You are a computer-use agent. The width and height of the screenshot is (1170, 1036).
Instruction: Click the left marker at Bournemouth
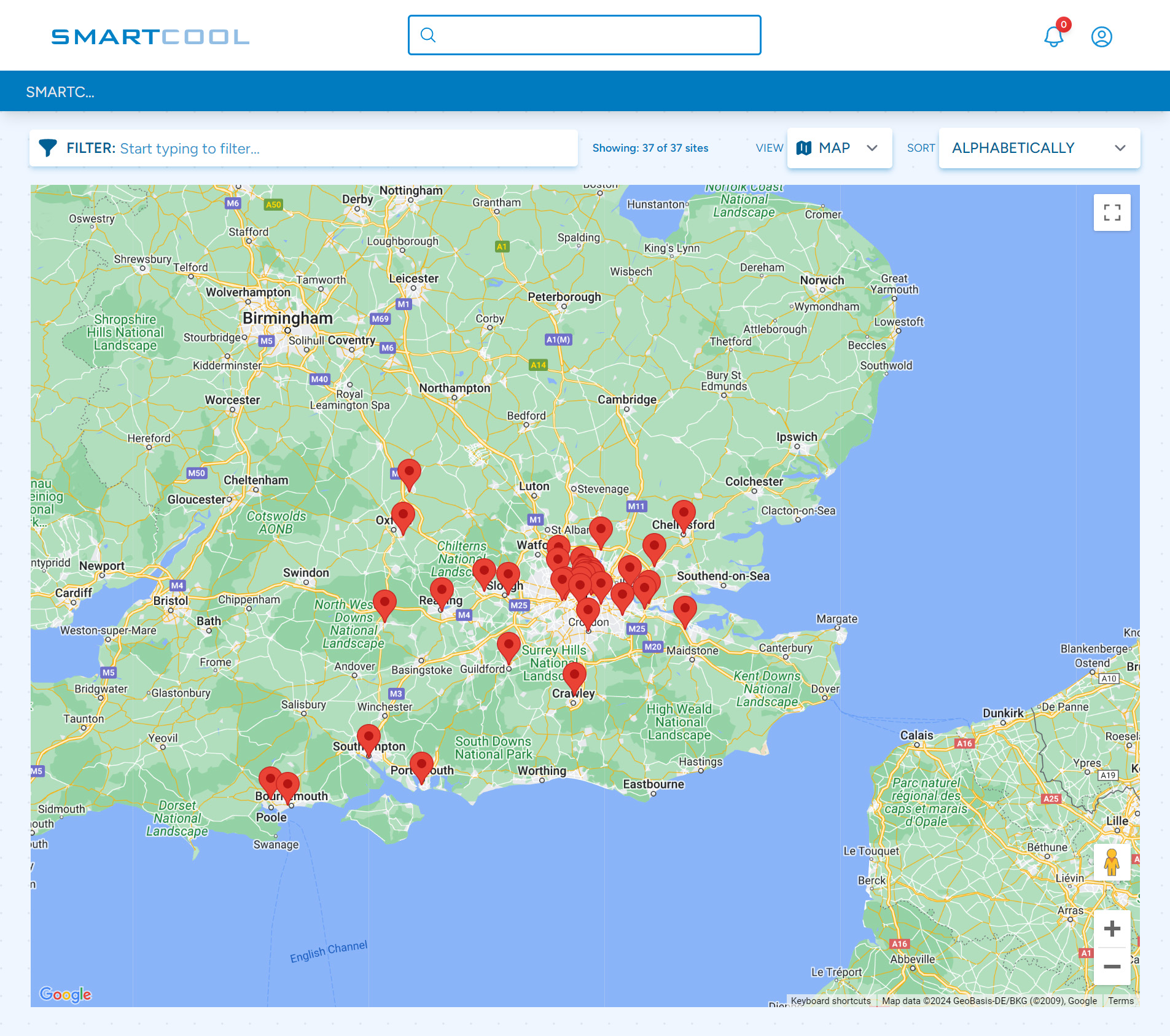tap(270, 782)
